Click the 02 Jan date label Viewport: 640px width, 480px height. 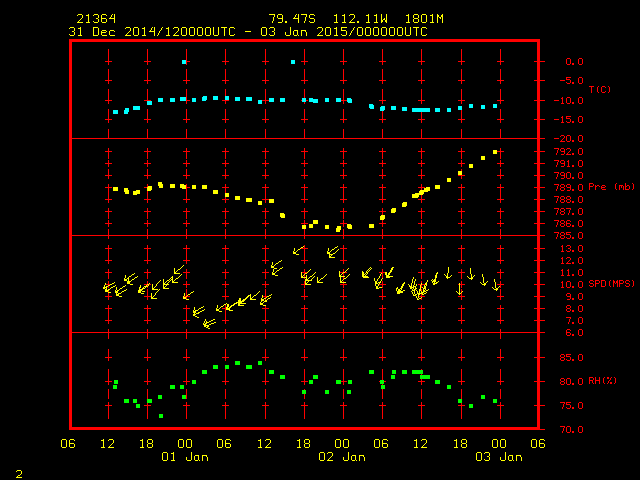[342, 457]
